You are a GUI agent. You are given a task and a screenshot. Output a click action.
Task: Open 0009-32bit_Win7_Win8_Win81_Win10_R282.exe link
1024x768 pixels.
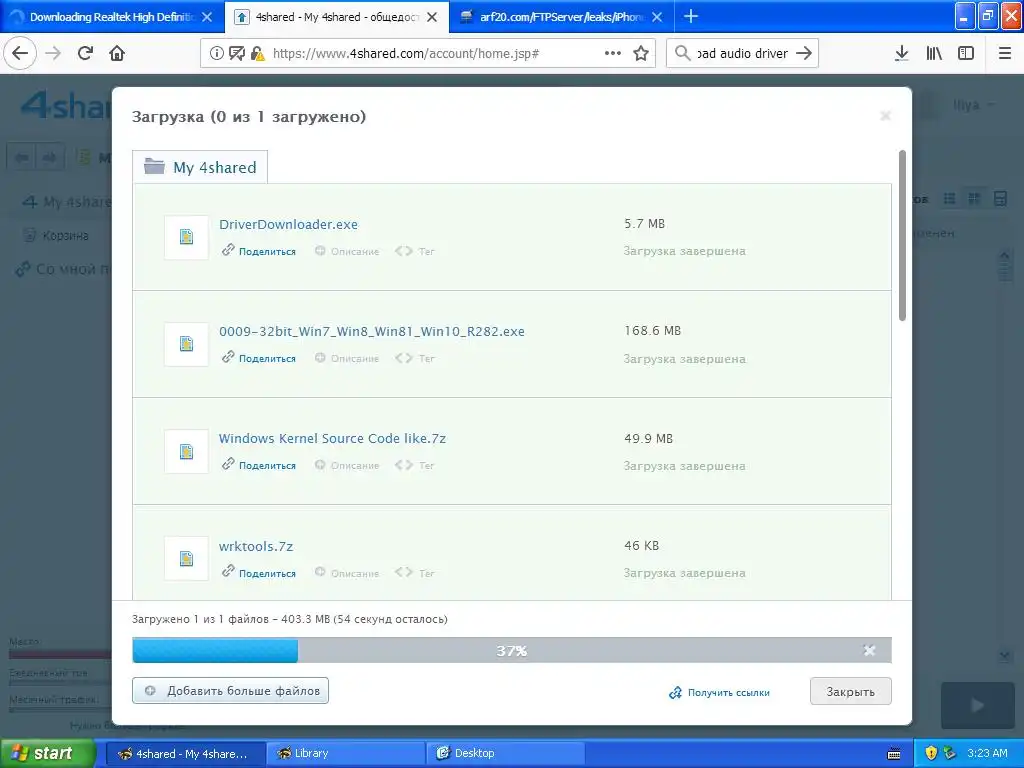[x=372, y=331]
